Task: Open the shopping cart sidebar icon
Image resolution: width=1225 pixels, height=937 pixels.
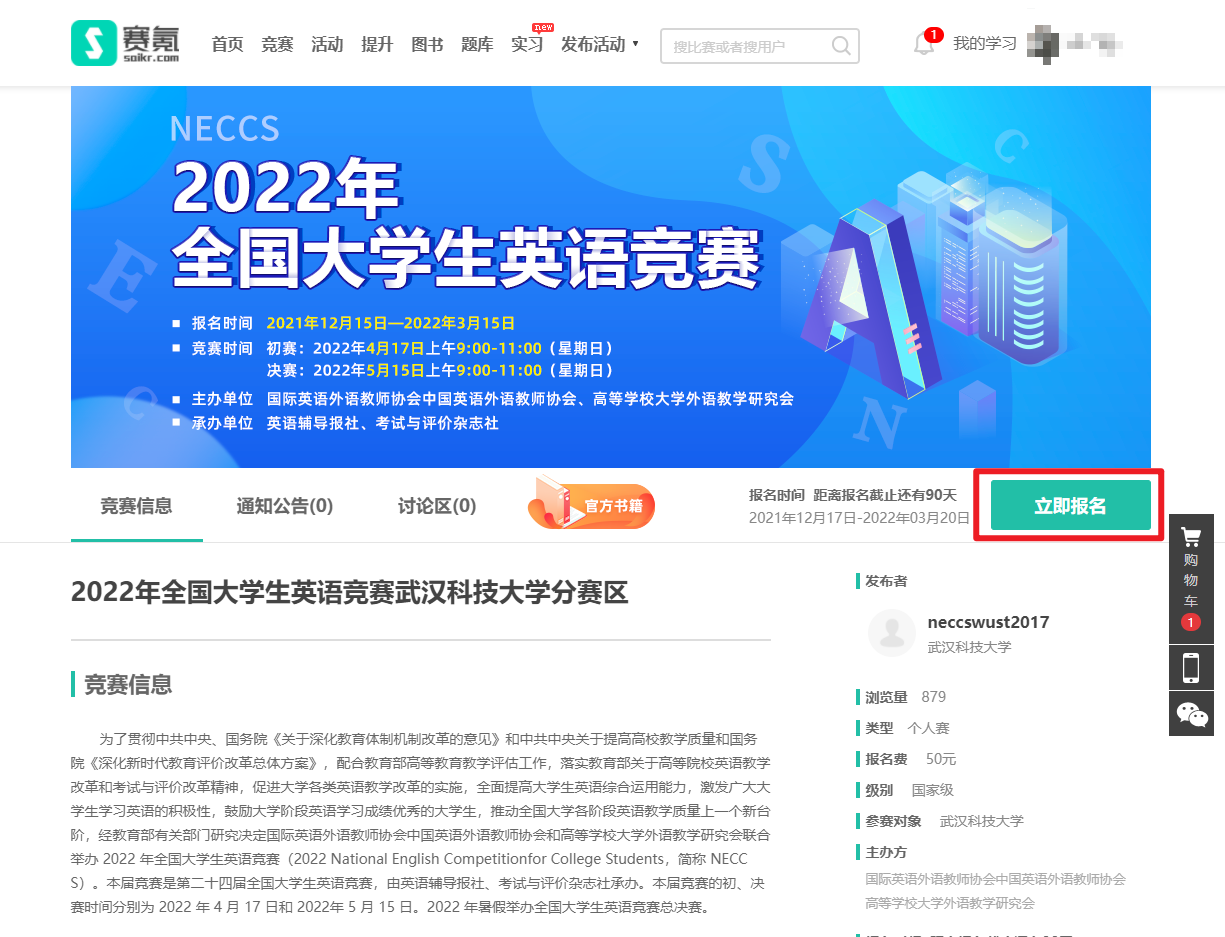Action: click(x=1191, y=579)
